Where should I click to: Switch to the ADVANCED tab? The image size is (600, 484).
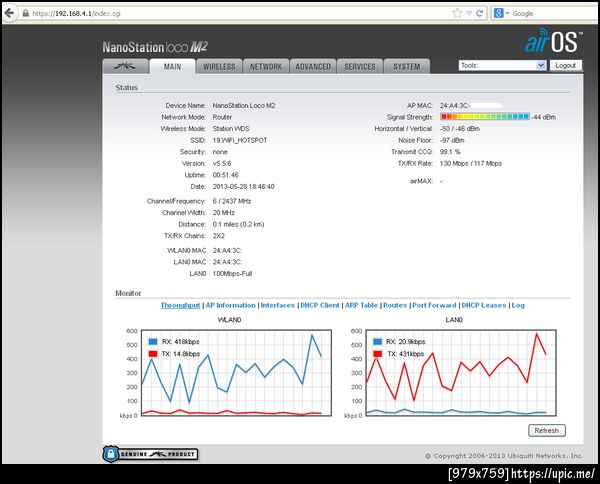[313, 66]
